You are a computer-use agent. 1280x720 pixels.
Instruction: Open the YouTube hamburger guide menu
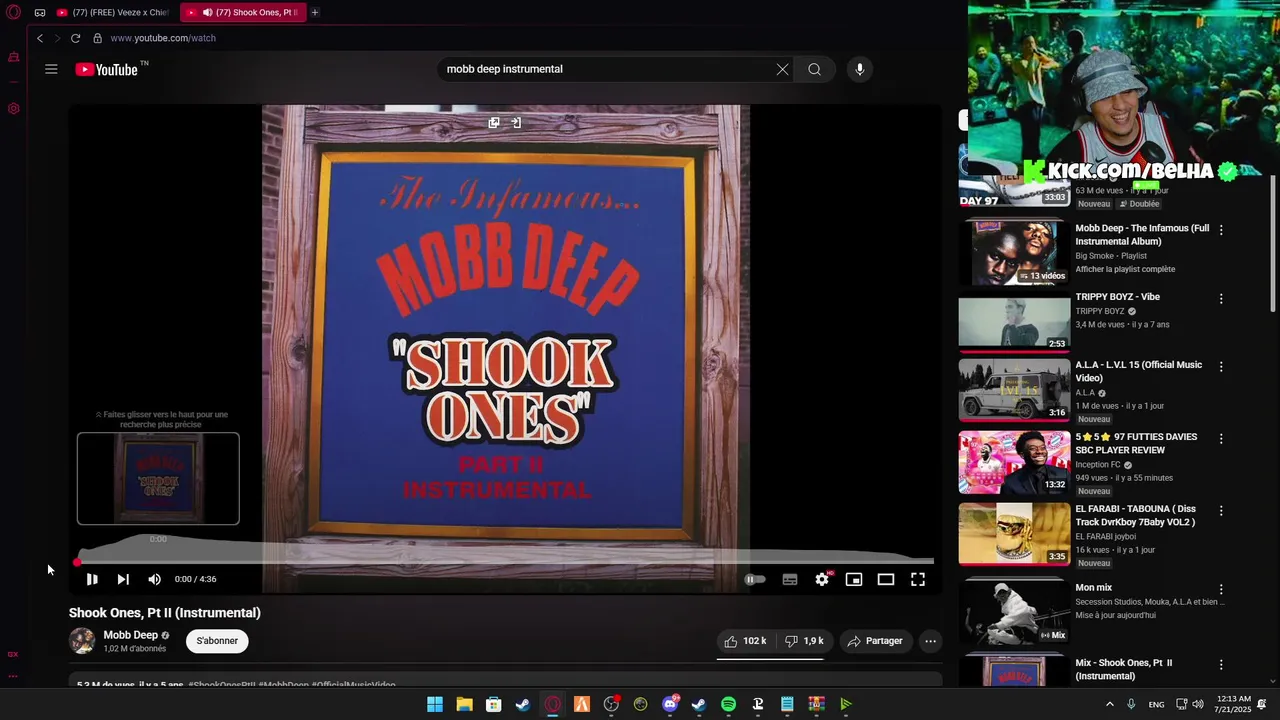[x=51, y=69]
